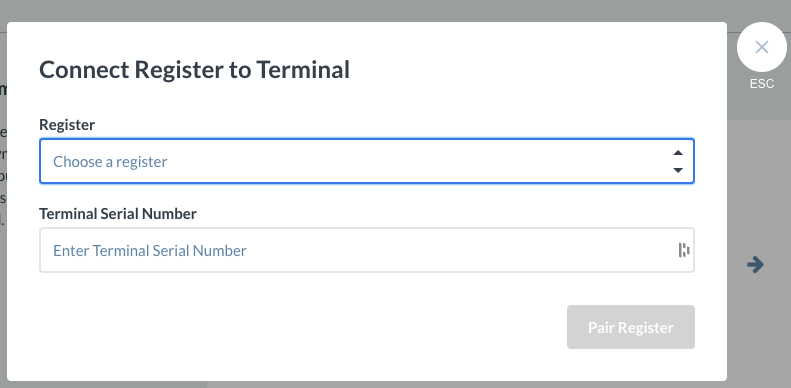Click the ESC label under the close icon
The image size is (791, 388).
761,84
